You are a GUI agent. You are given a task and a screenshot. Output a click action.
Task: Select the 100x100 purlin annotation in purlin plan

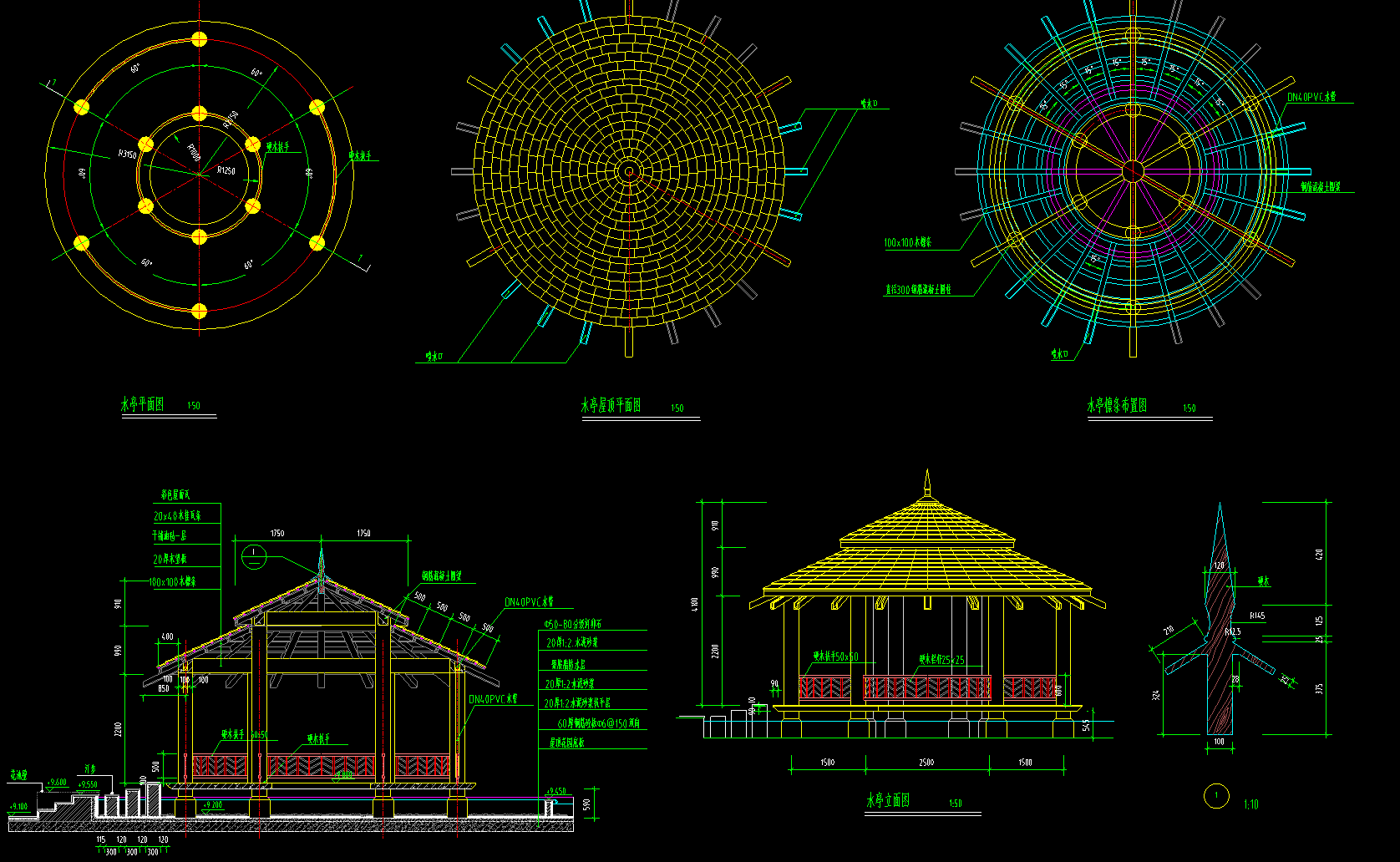[907, 243]
